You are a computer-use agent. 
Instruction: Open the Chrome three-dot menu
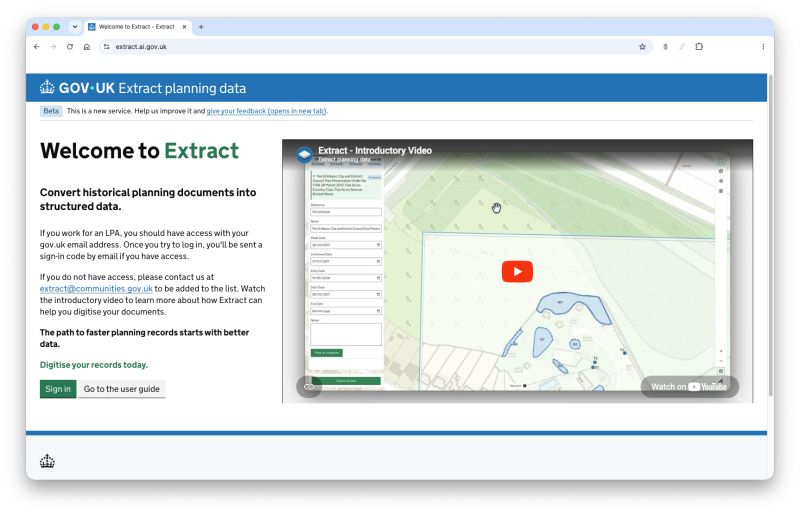(763, 46)
